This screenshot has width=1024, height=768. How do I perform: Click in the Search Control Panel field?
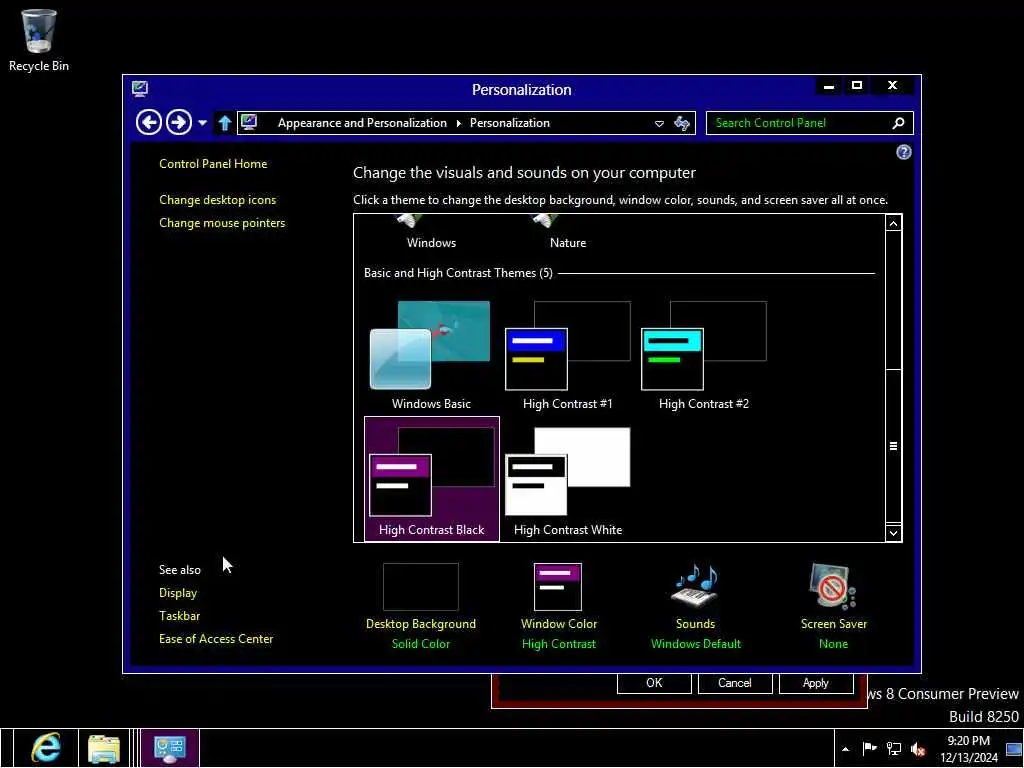pyautogui.click(x=809, y=123)
